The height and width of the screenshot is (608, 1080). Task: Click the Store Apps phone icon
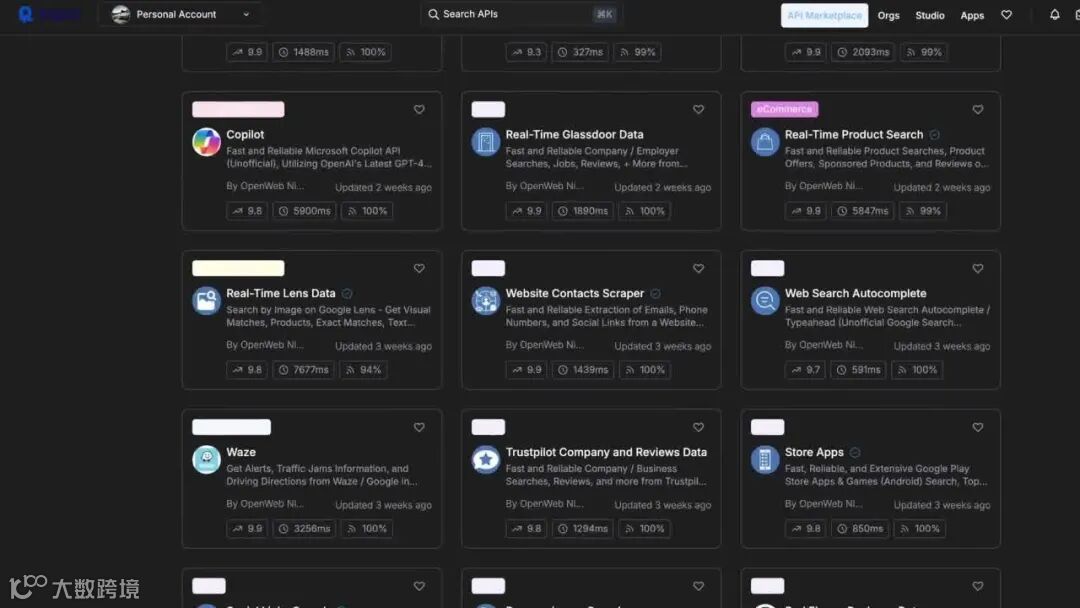point(765,460)
